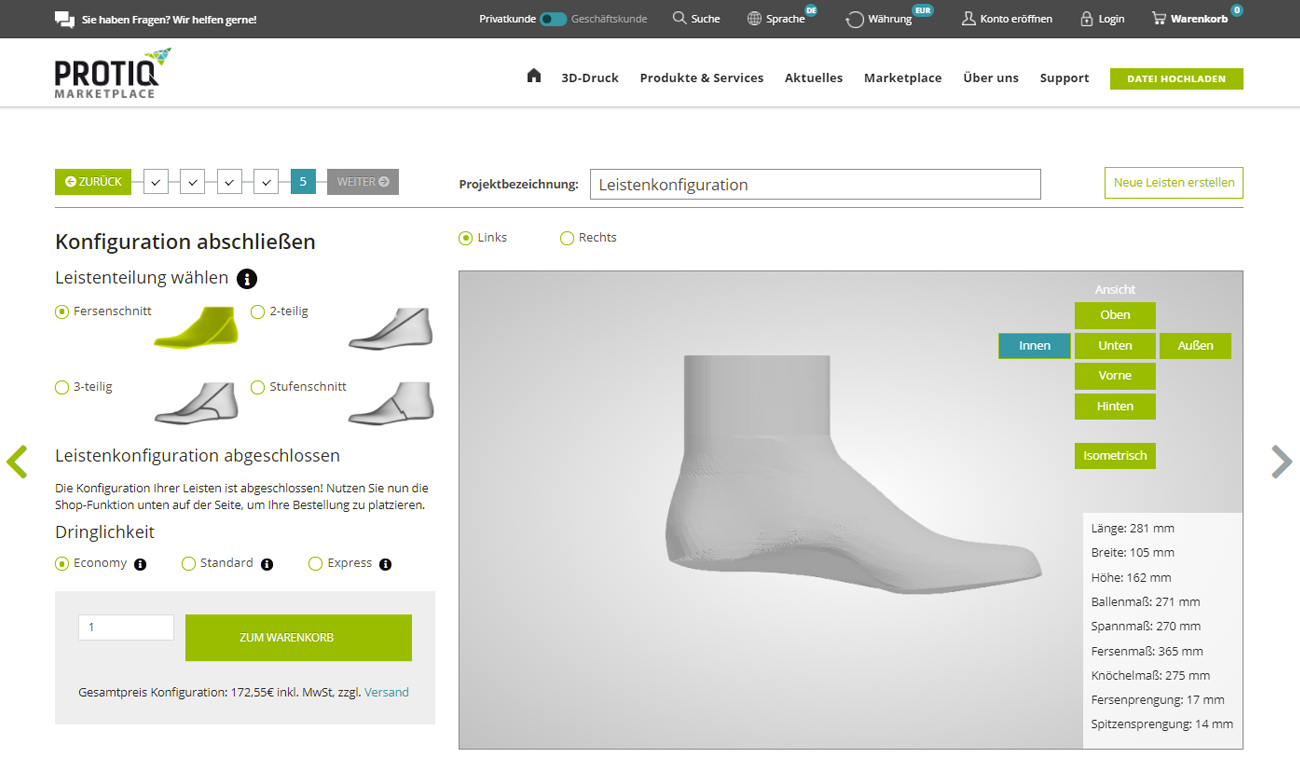Viewport: 1300px width, 770px height.
Task: Open the search magnifier icon
Action: [x=680, y=18]
